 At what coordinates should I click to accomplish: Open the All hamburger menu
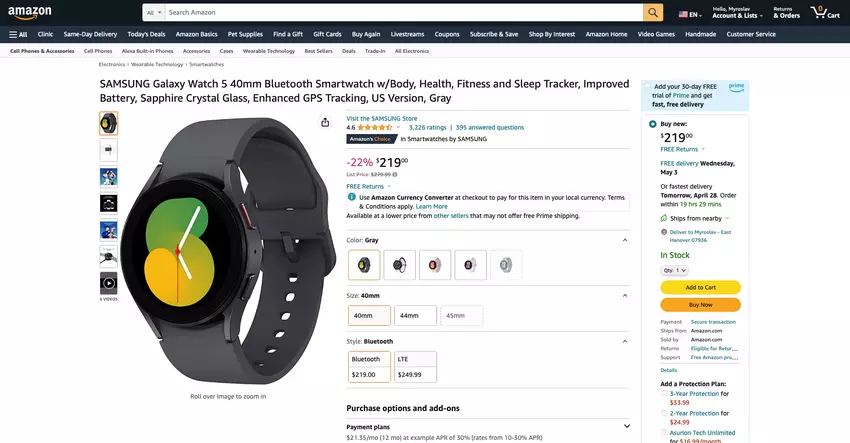coord(18,34)
